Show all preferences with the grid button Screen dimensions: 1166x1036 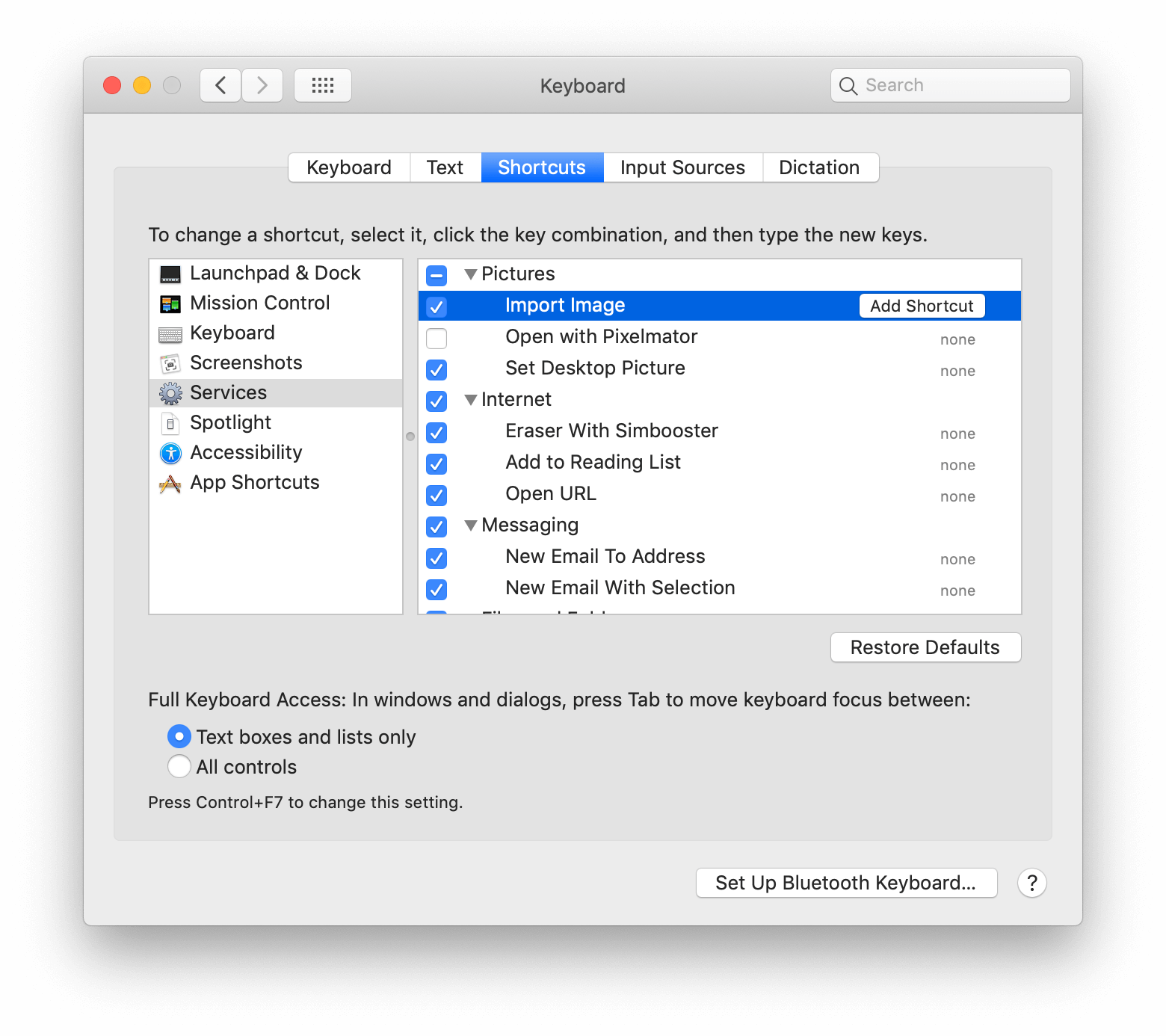[323, 85]
